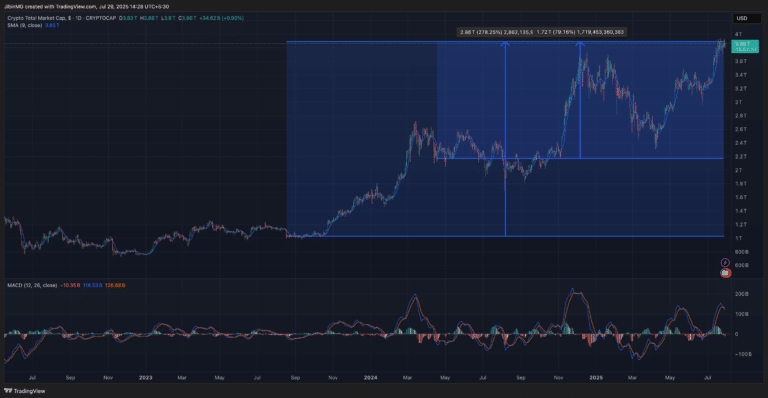Click the TradingView logo at bottom left
This screenshot has height=398, width=768.
pos(24,391)
